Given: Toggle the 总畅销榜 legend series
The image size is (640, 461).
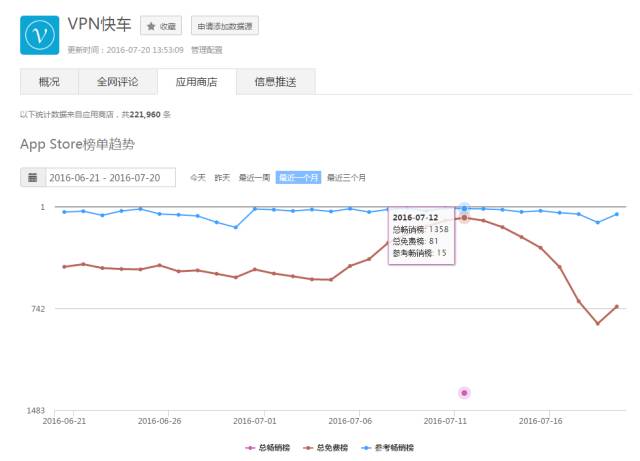Looking at the screenshot, I should (x=267, y=448).
